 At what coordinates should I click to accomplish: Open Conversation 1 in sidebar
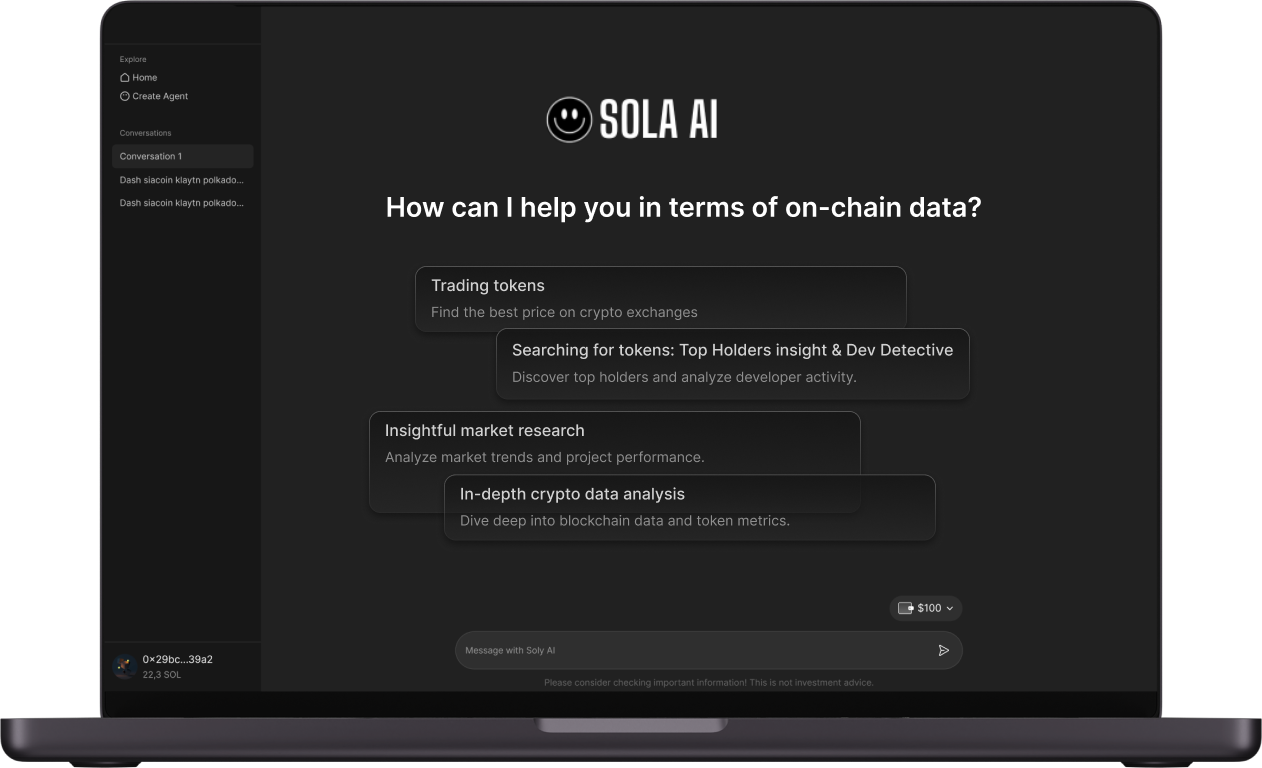click(183, 156)
